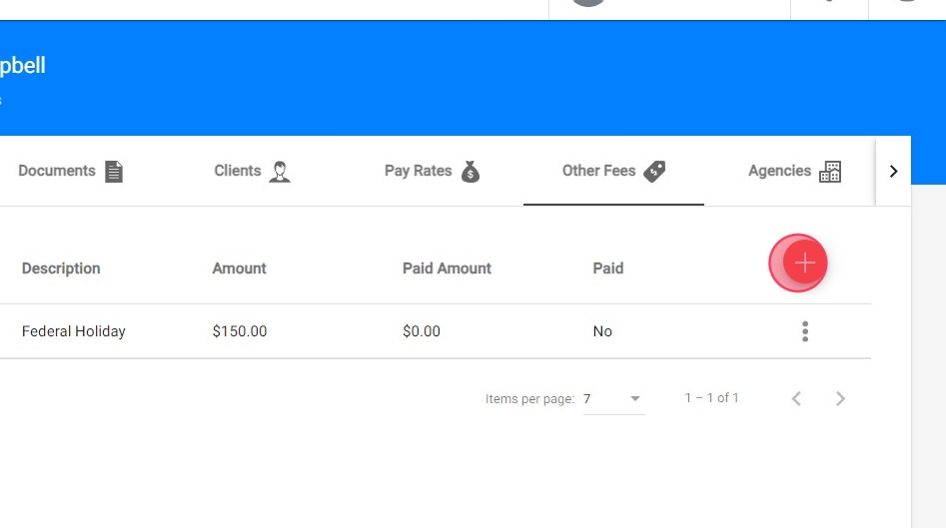Click the $150.00 amount cell
946x528 pixels.
(240, 331)
